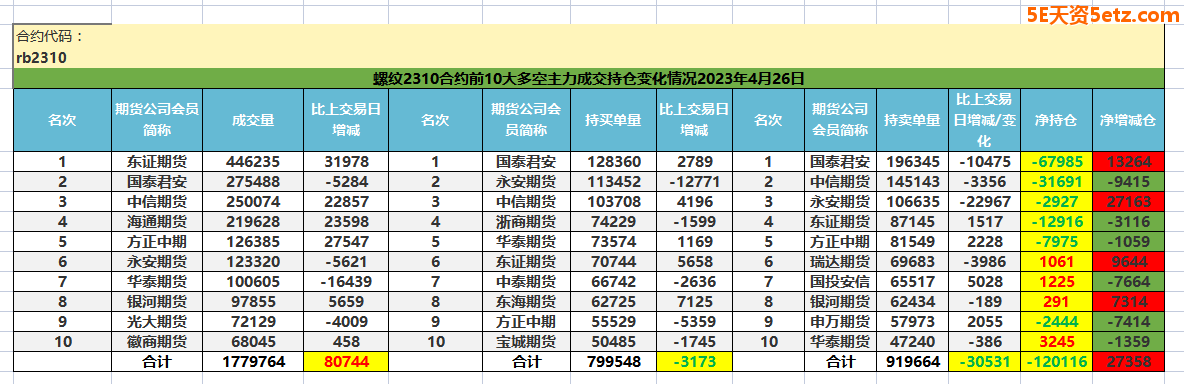Select the volume total 1779764
Image resolution: width=1184 pixels, height=384 pixels.
click(x=253, y=362)
